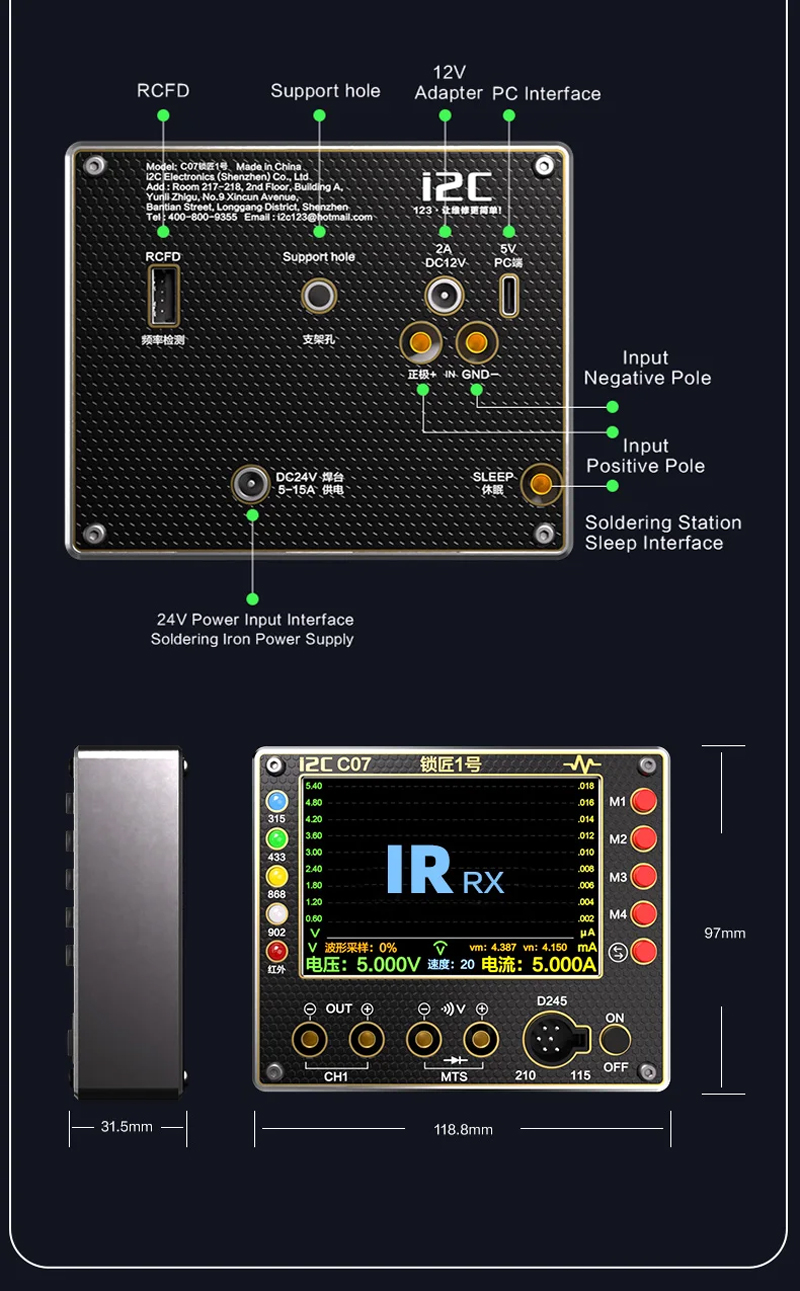
Task: Select the blue 315 frequency button
Action: [276, 802]
